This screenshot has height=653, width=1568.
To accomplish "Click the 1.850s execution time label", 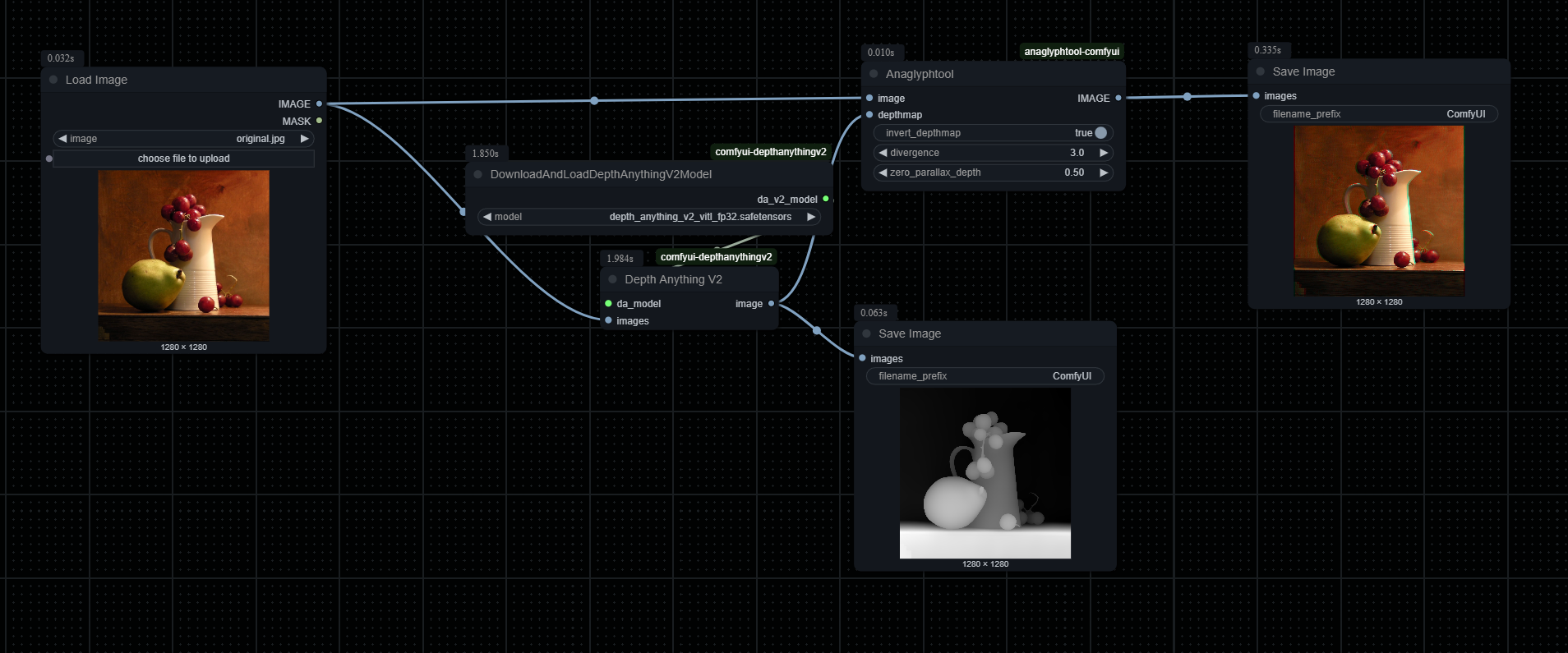I will coord(485,154).
